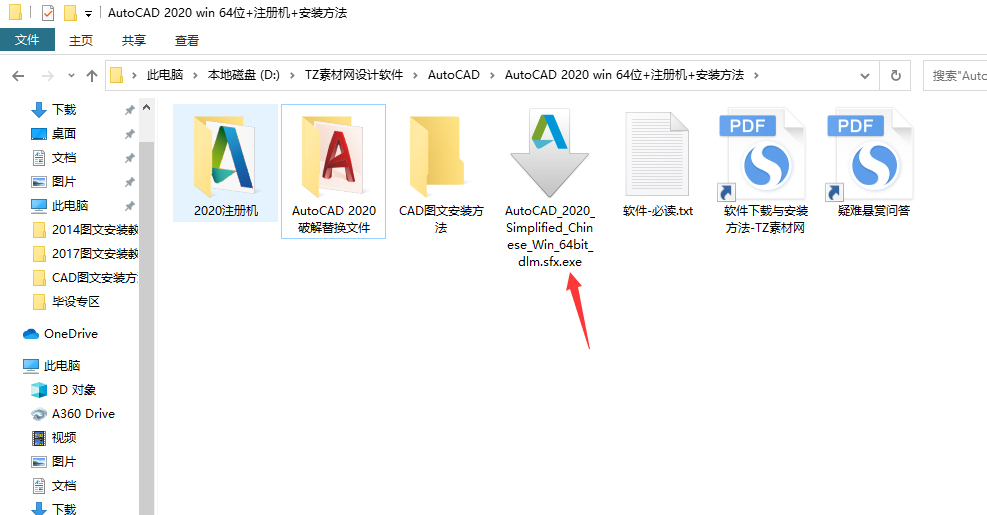Open the Recent locations dropdown arrow

(x=71, y=76)
